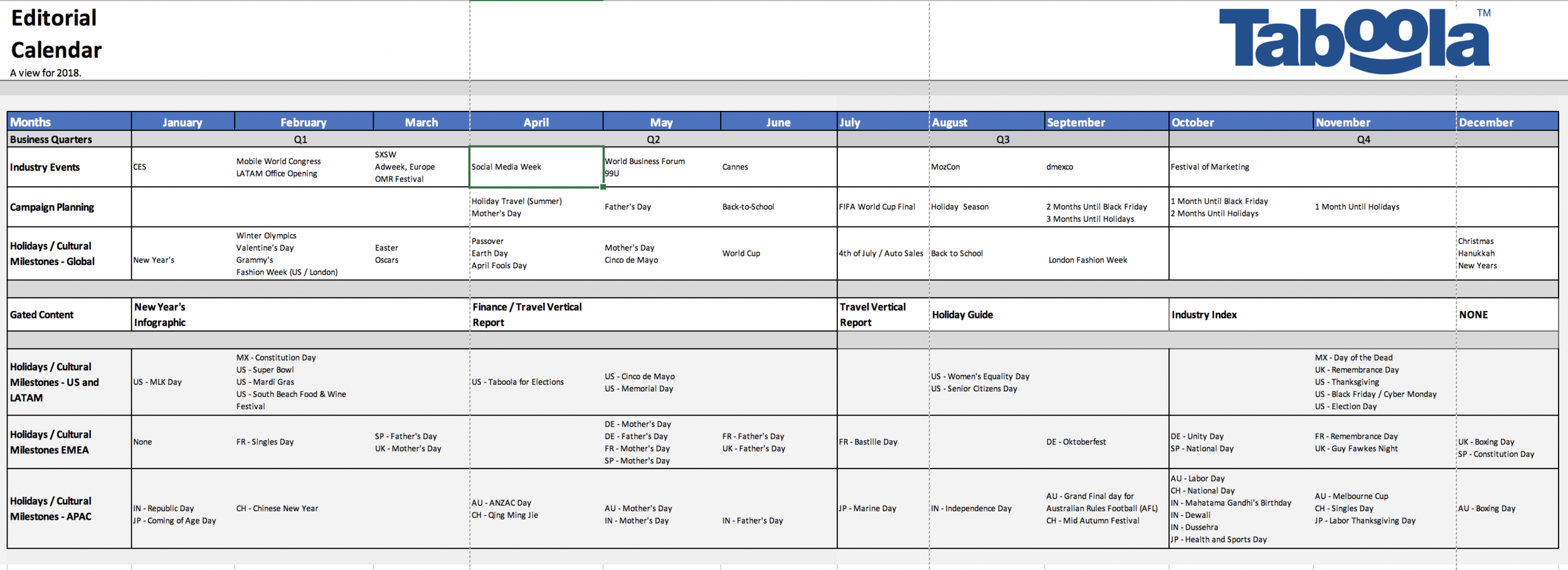Screen dimensions: 1568x570
Task: Select the 'Festival of Marketing' cell
Action: click(1241, 167)
